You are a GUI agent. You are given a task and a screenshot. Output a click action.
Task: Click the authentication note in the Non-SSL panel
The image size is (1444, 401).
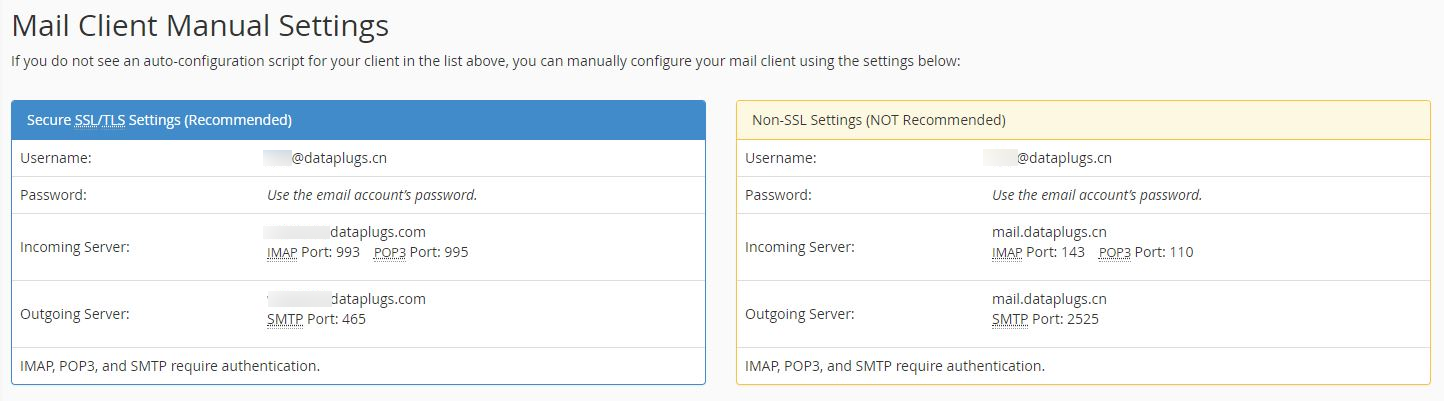[895, 366]
